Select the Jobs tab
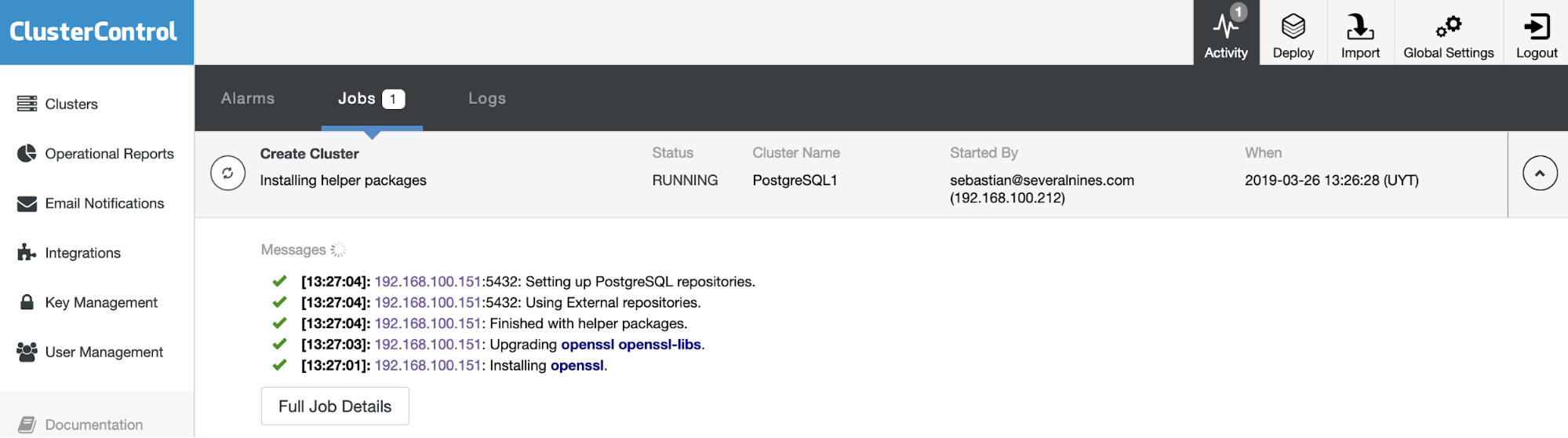Screen dimensions: 1568x438 (x=372, y=98)
